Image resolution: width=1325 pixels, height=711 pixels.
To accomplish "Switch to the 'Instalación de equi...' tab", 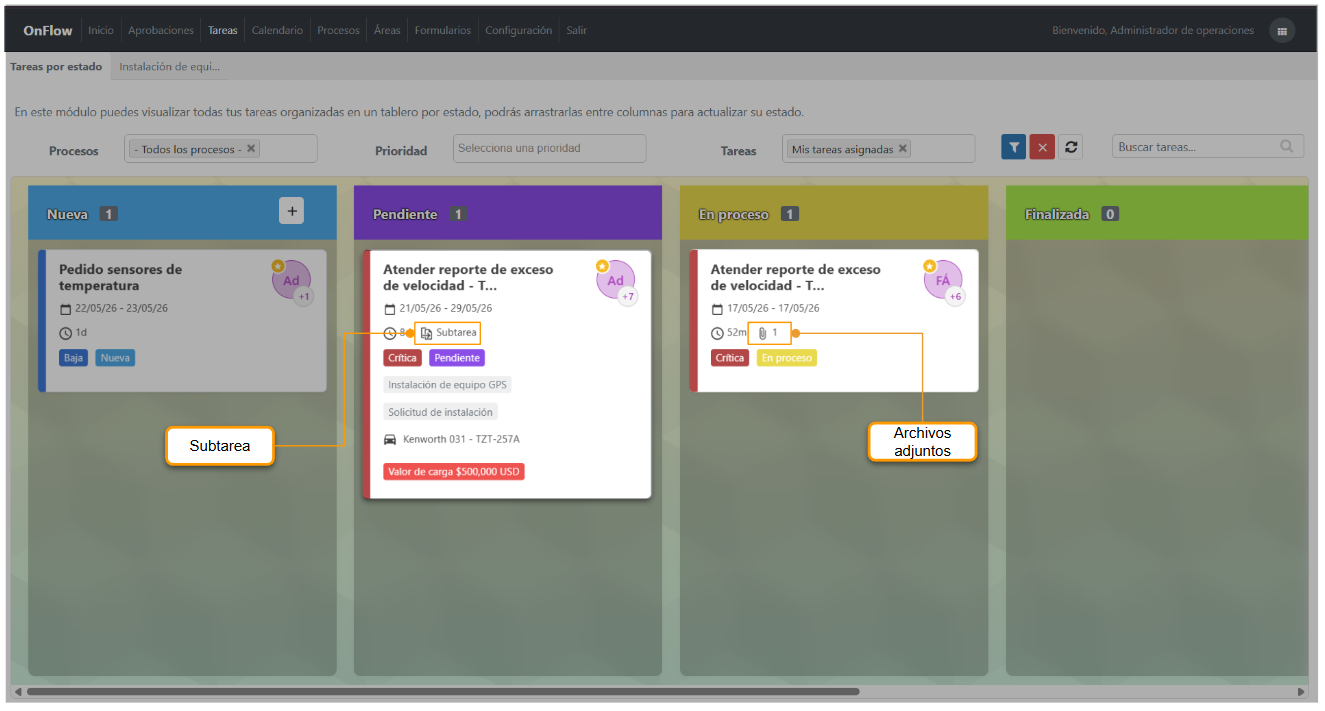I will (169, 67).
